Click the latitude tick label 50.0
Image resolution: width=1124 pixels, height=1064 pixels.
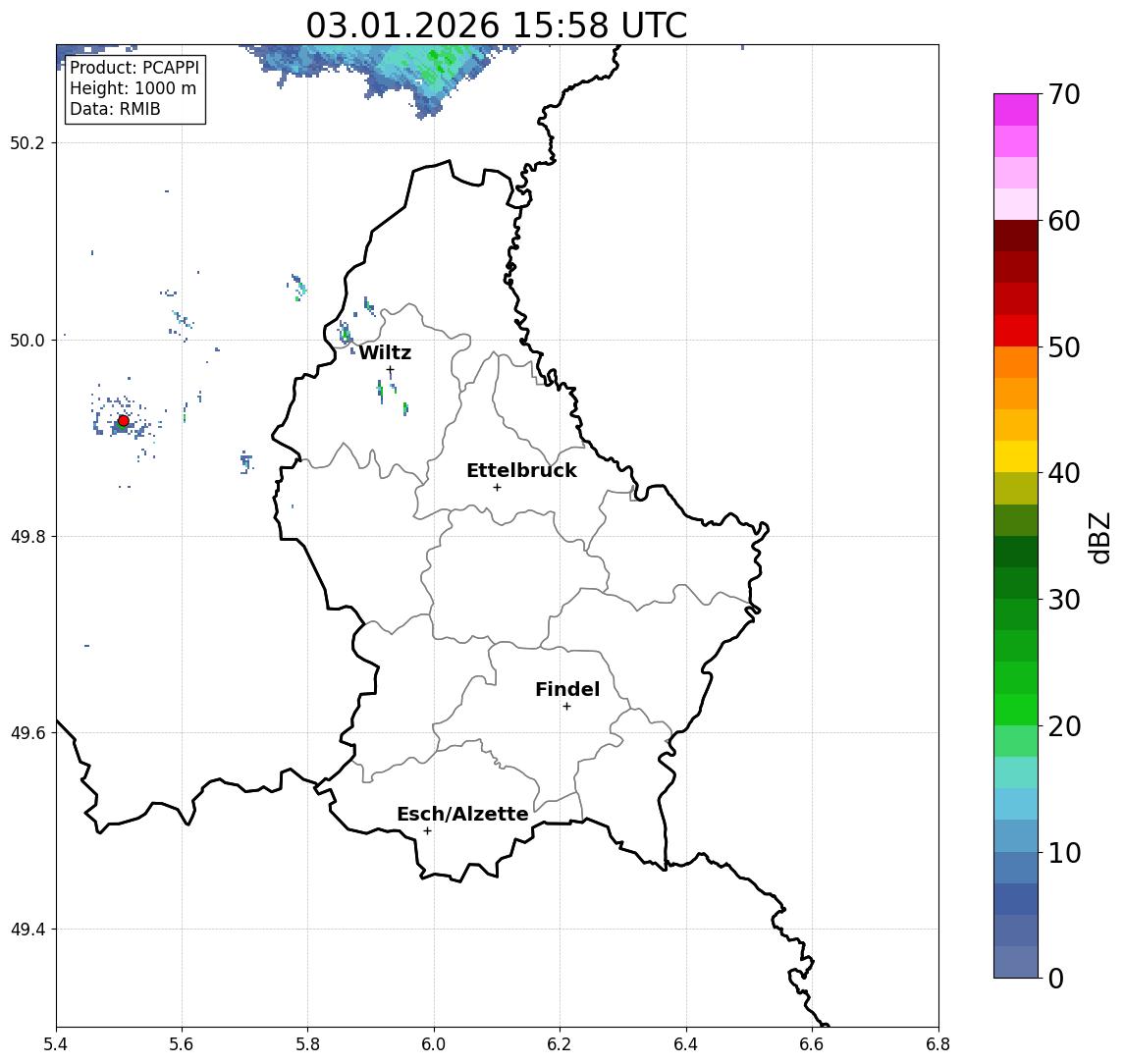[x=27, y=340]
